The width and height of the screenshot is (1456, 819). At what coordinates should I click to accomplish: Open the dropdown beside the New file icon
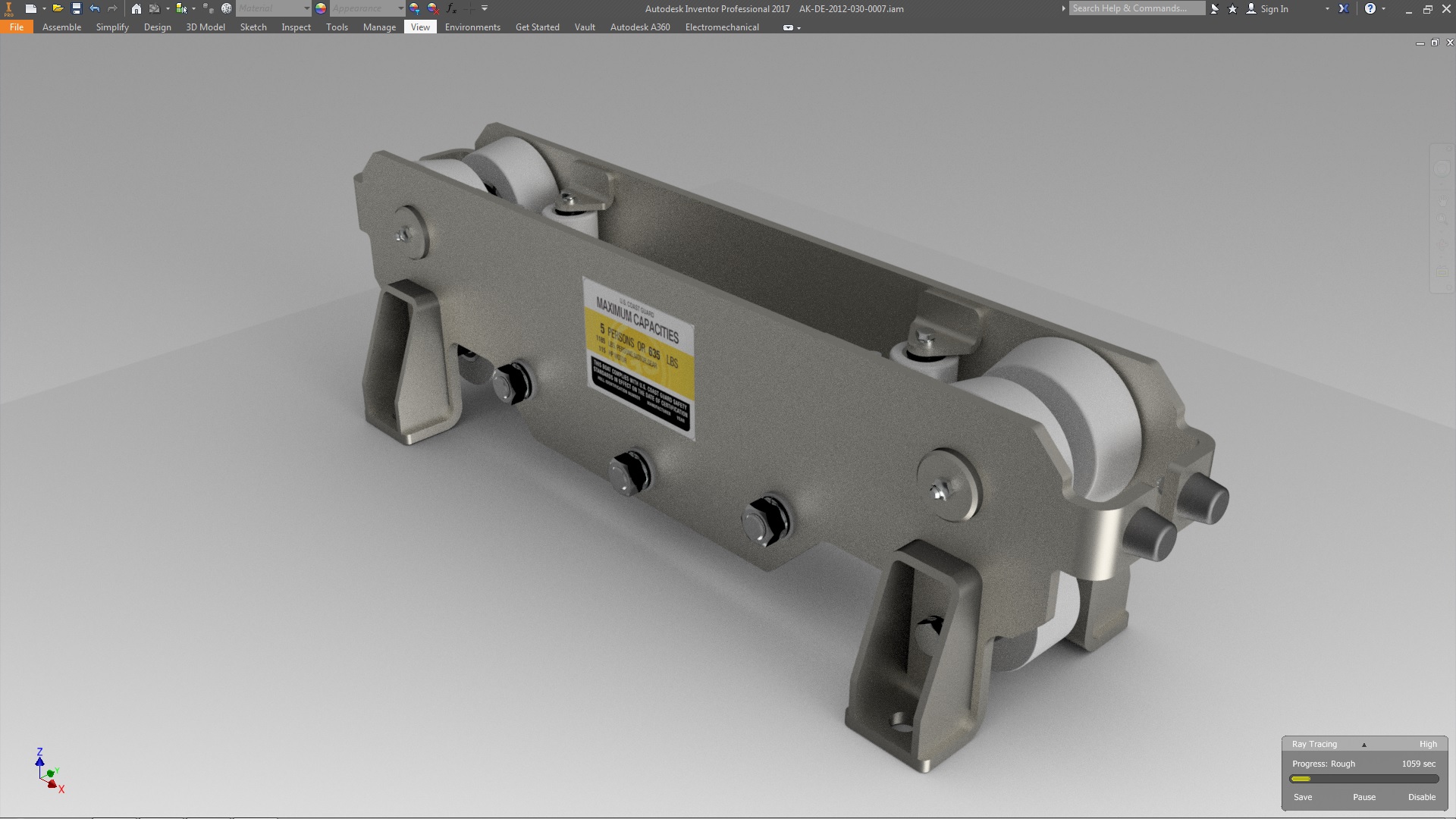pyautogui.click(x=43, y=8)
